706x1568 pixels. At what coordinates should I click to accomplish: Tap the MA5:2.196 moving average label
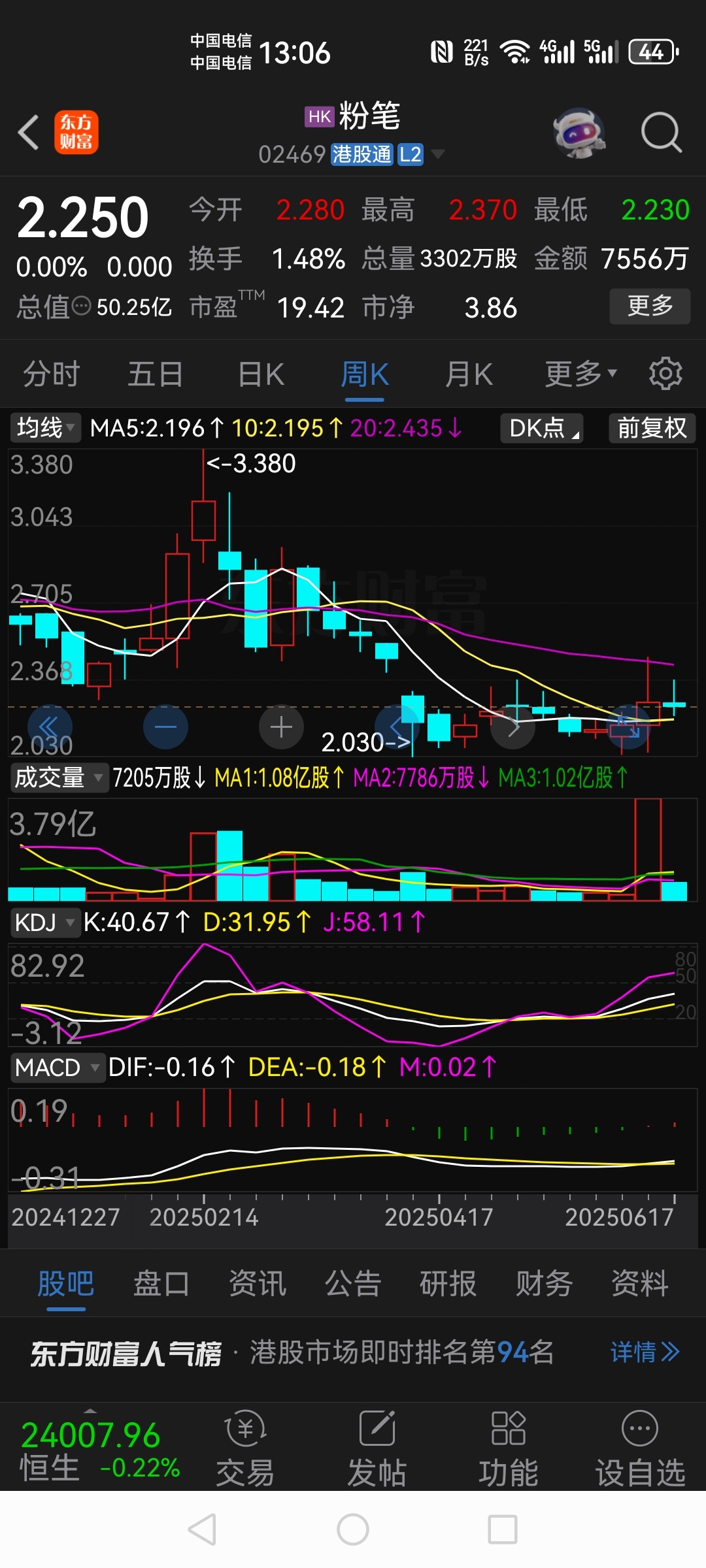point(157,428)
